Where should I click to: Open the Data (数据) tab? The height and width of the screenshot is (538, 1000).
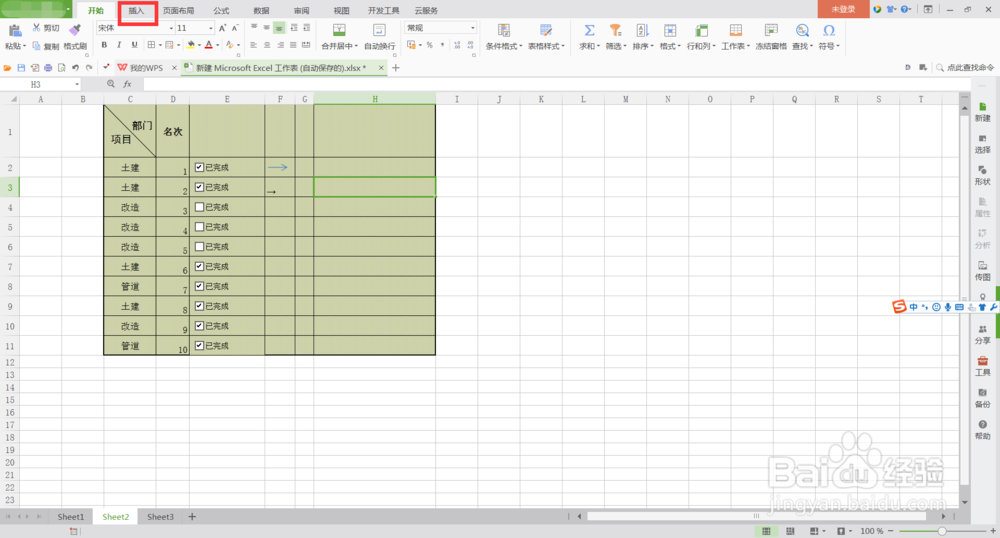[261, 11]
